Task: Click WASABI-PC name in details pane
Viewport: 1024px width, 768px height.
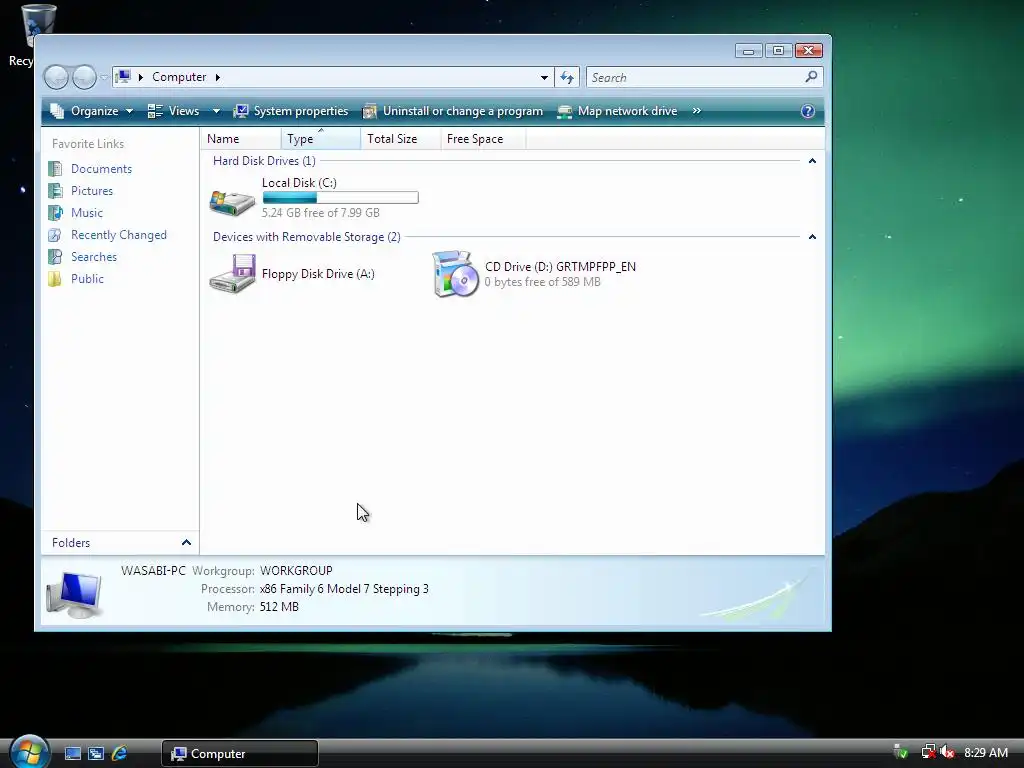Action: point(153,571)
